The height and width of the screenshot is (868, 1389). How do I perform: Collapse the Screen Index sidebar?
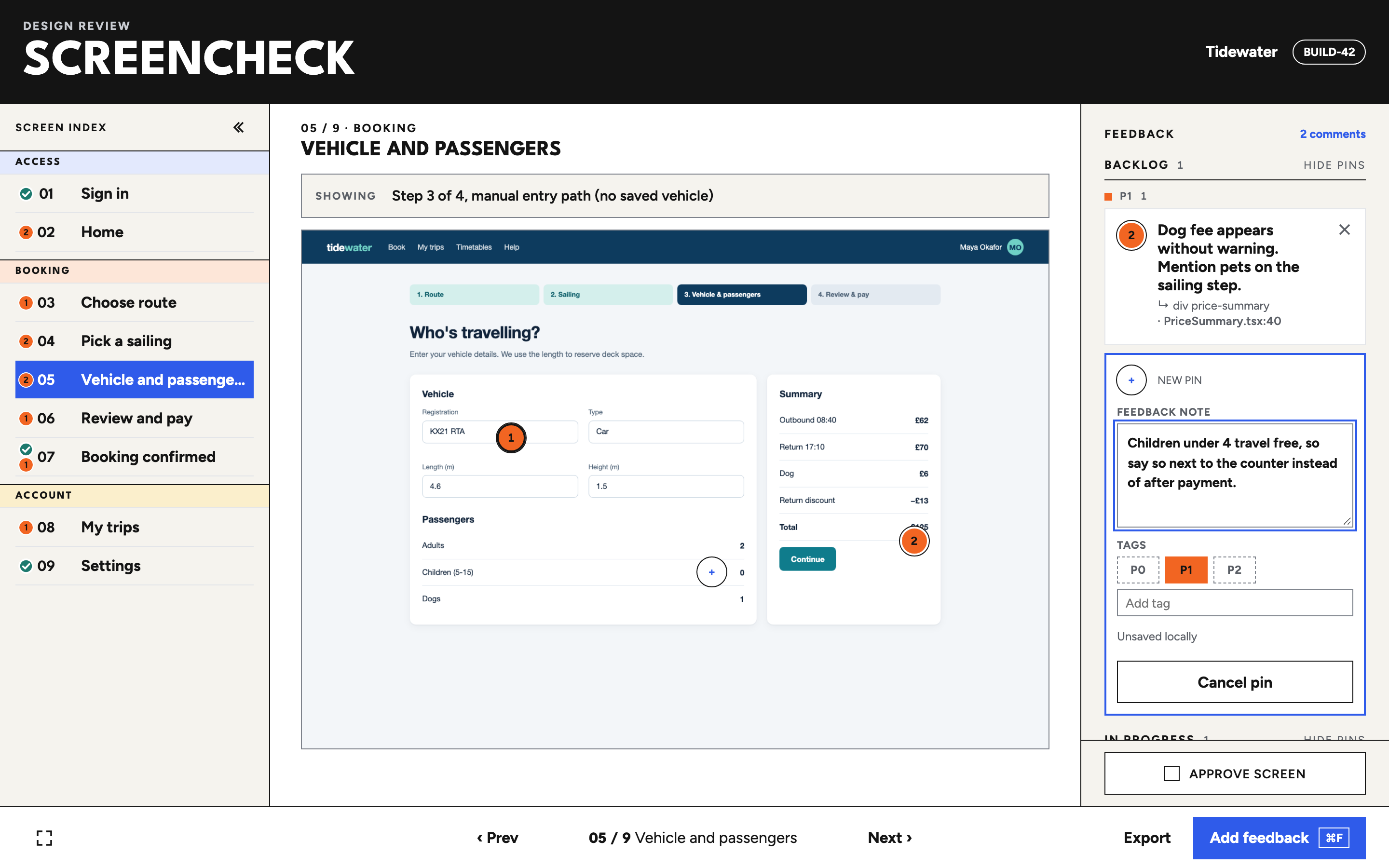click(239, 127)
